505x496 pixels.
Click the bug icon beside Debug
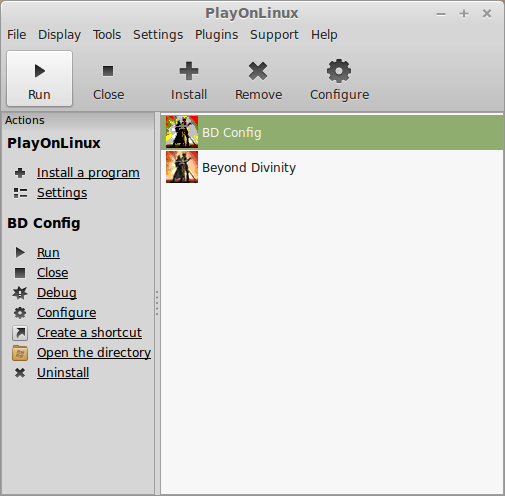(x=20, y=293)
